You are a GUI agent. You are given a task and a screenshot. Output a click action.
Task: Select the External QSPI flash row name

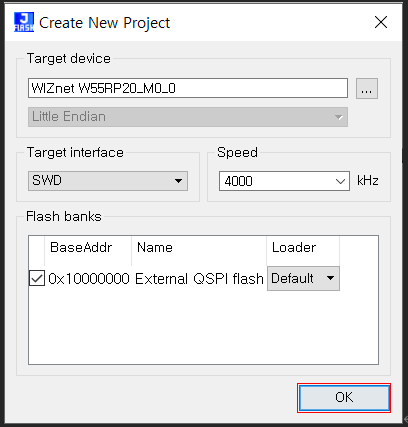coord(199,279)
